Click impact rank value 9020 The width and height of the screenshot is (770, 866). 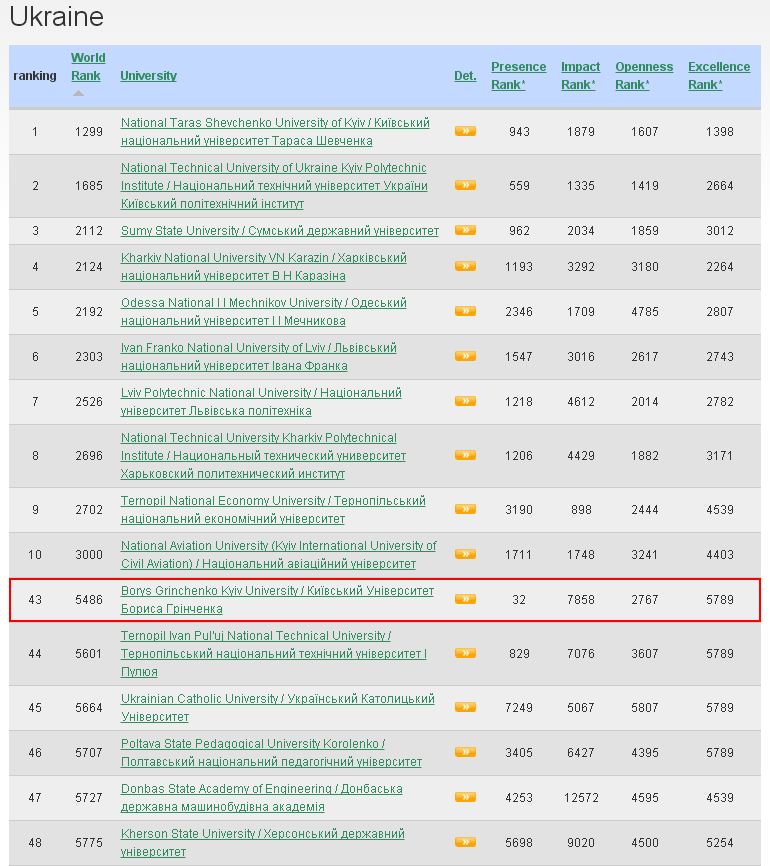(581, 842)
